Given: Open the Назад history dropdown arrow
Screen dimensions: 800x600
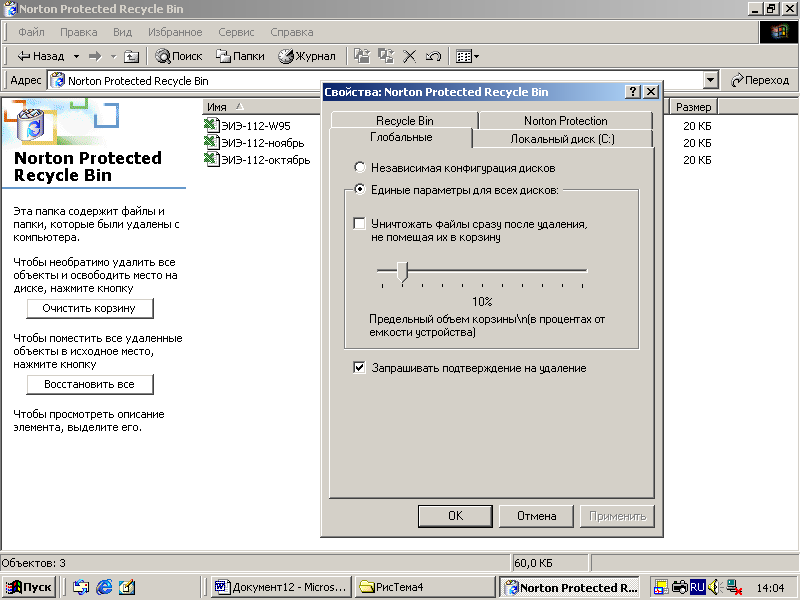Looking at the screenshot, I should pos(76,56).
